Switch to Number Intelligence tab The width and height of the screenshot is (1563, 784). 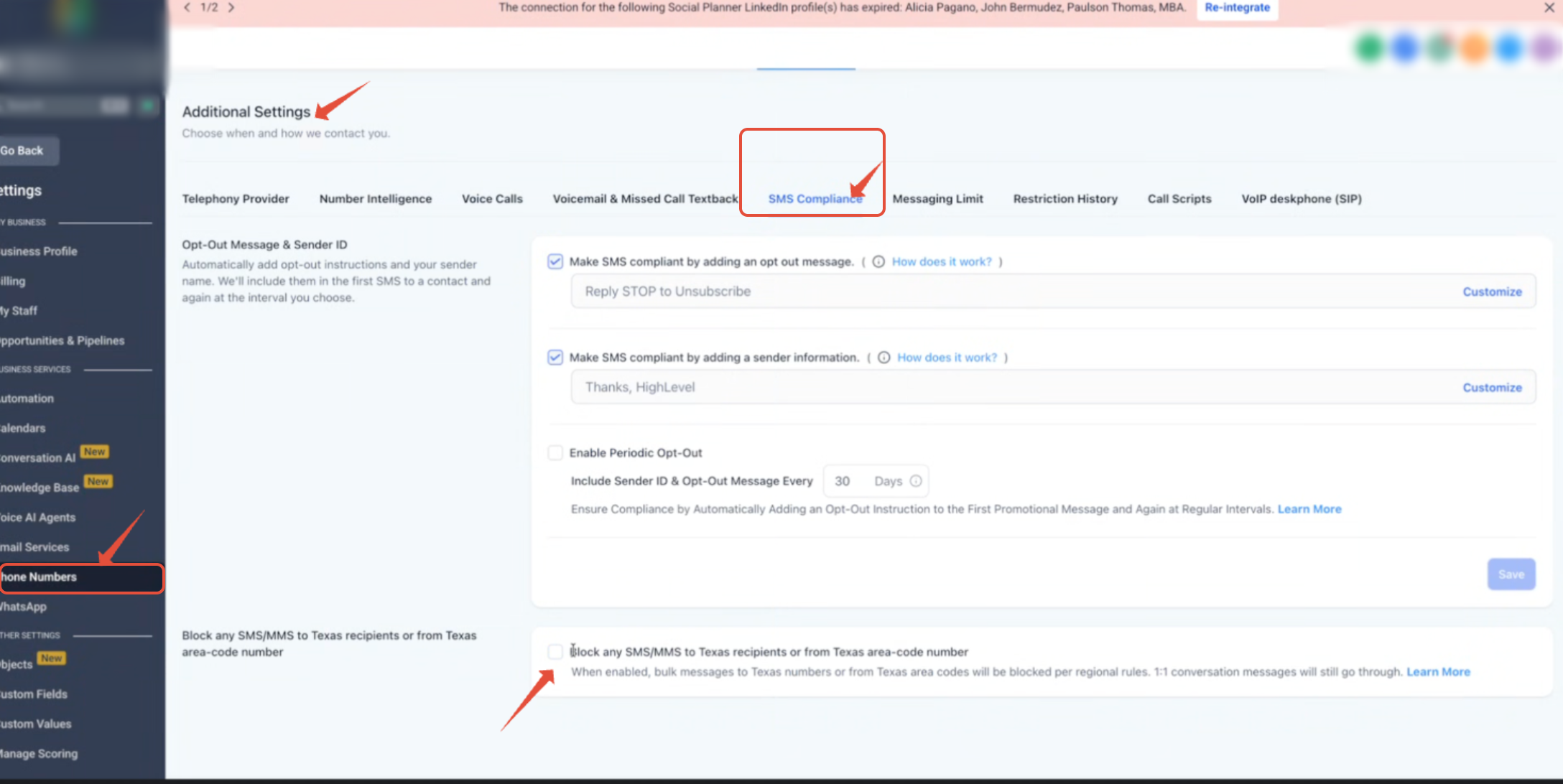coord(376,199)
